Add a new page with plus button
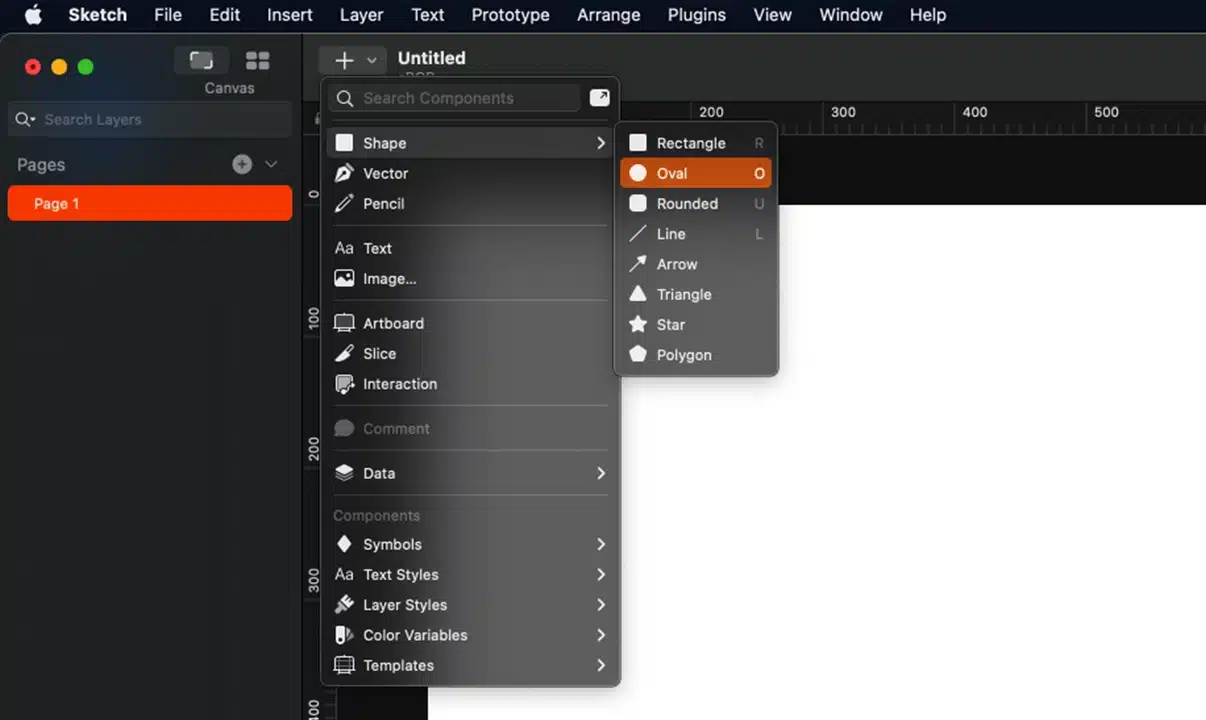1206x720 pixels. tap(242, 164)
